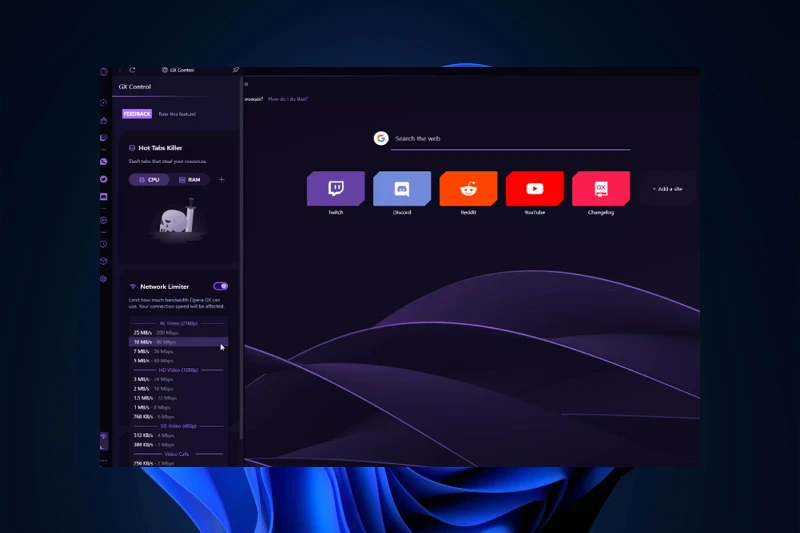The height and width of the screenshot is (533, 800).
Task: Click the FEEDBACK button
Action: click(x=137, y=114)
